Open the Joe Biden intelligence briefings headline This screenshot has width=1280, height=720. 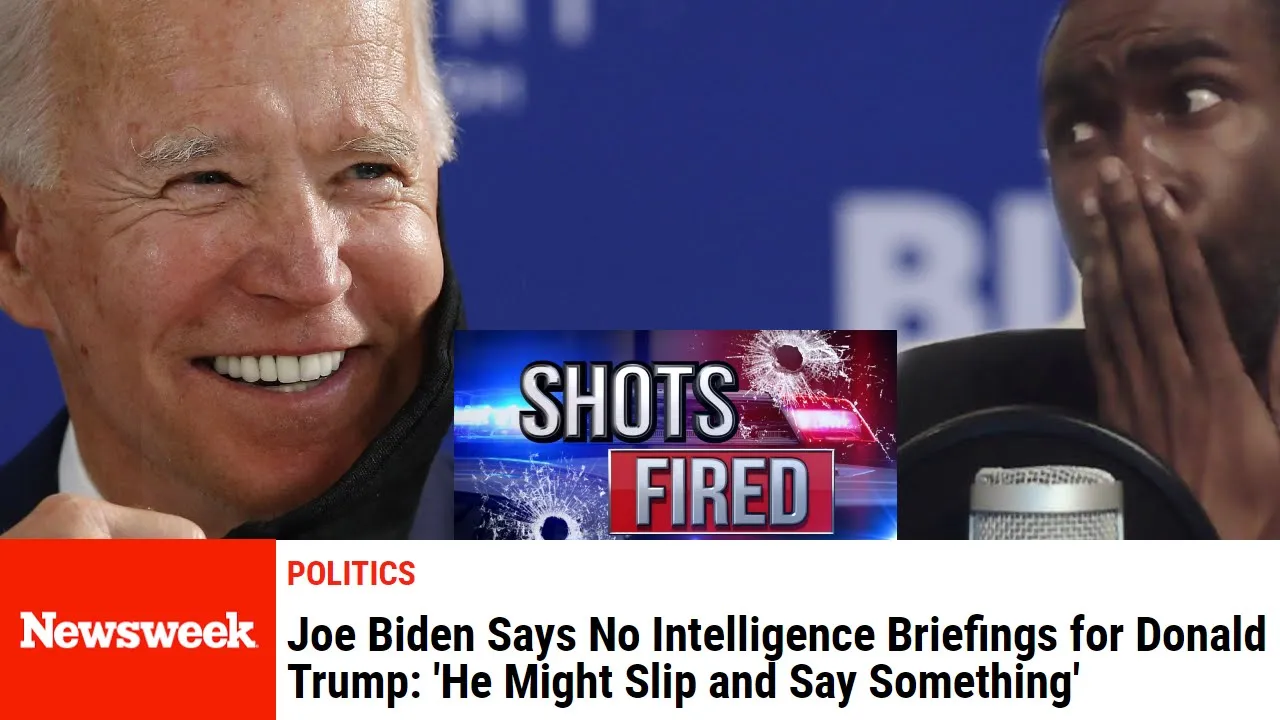point(777,658)
